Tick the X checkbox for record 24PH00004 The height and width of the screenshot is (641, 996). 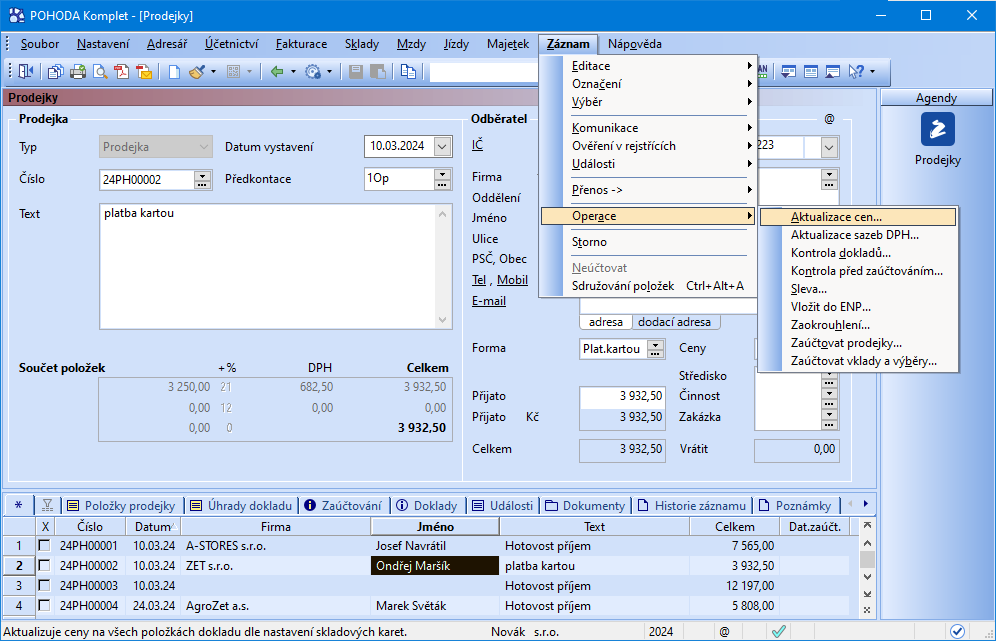[x=44, y=605]
